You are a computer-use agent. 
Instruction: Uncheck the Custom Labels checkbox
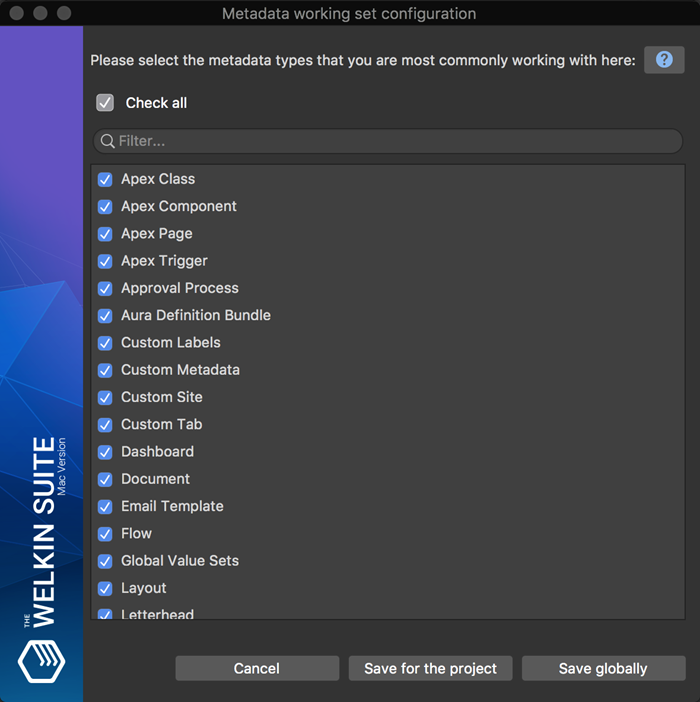click(x=105, y=343)
